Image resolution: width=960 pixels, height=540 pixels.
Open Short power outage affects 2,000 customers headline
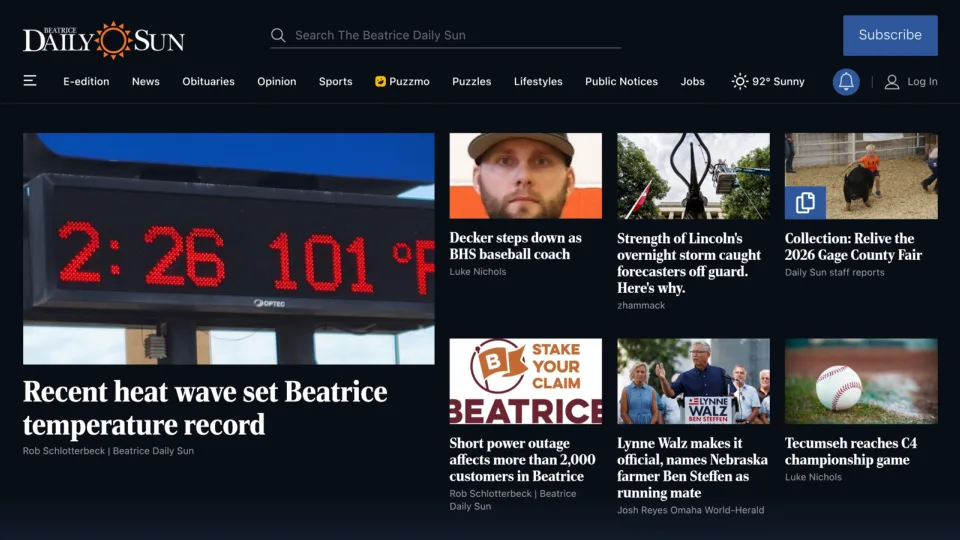[522, 460]
